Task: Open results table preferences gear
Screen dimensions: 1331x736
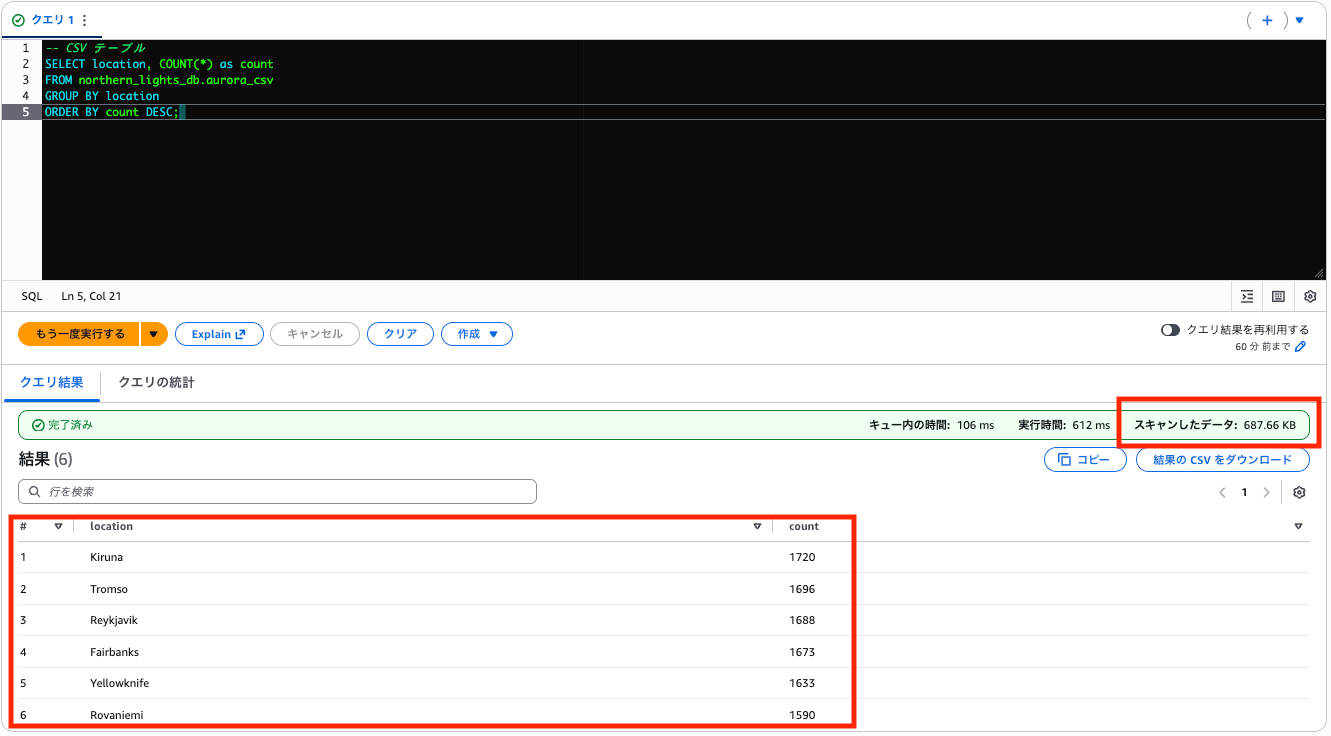Action: [x=1299, y=492]
